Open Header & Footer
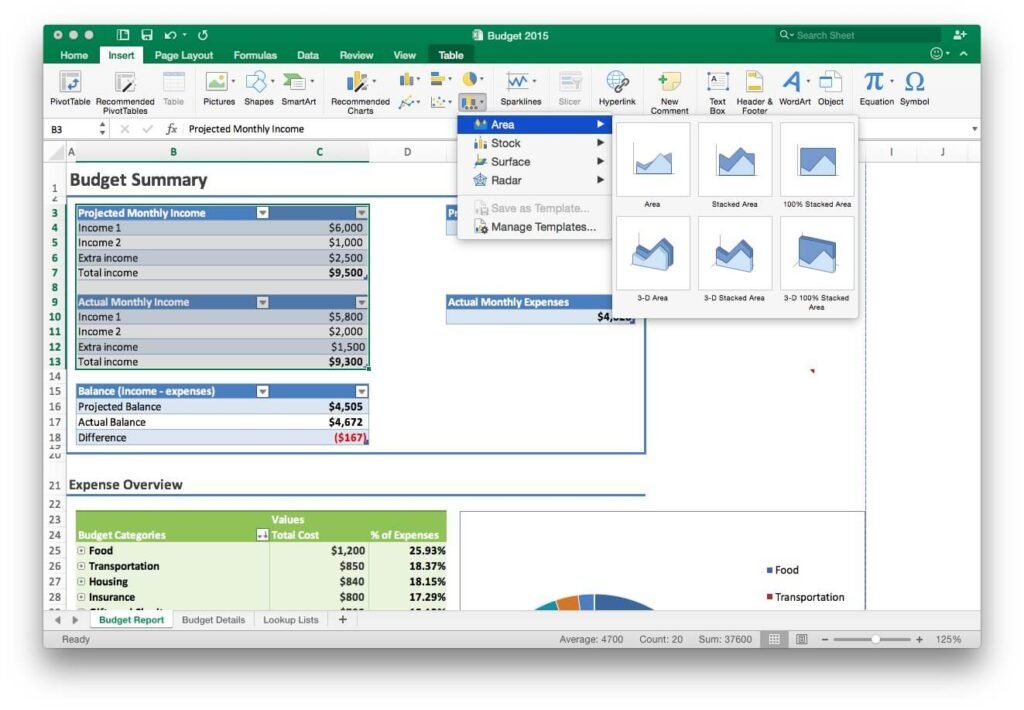Screen dimensions: 1024x710 [754, 92]
